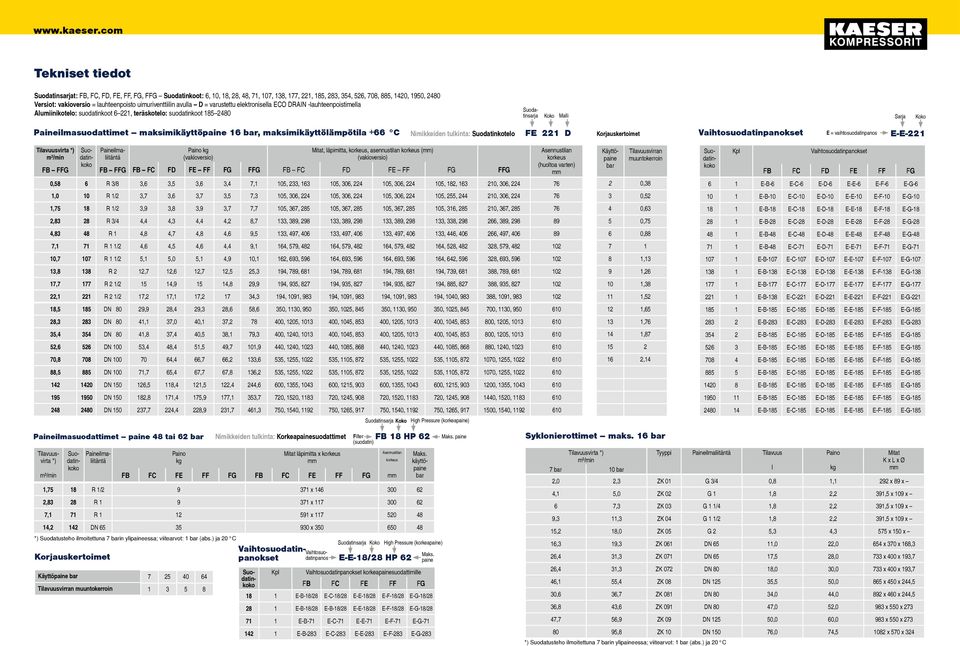Click replacement element cell 'E-B-6'

[x=767, y=184]
